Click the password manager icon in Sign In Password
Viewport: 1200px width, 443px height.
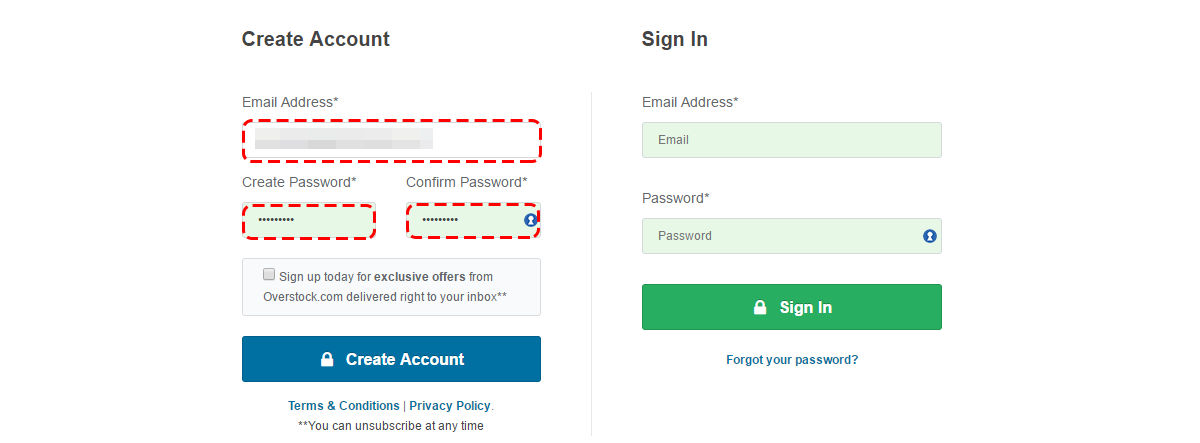pyautogui.click(x=930, y=236)
